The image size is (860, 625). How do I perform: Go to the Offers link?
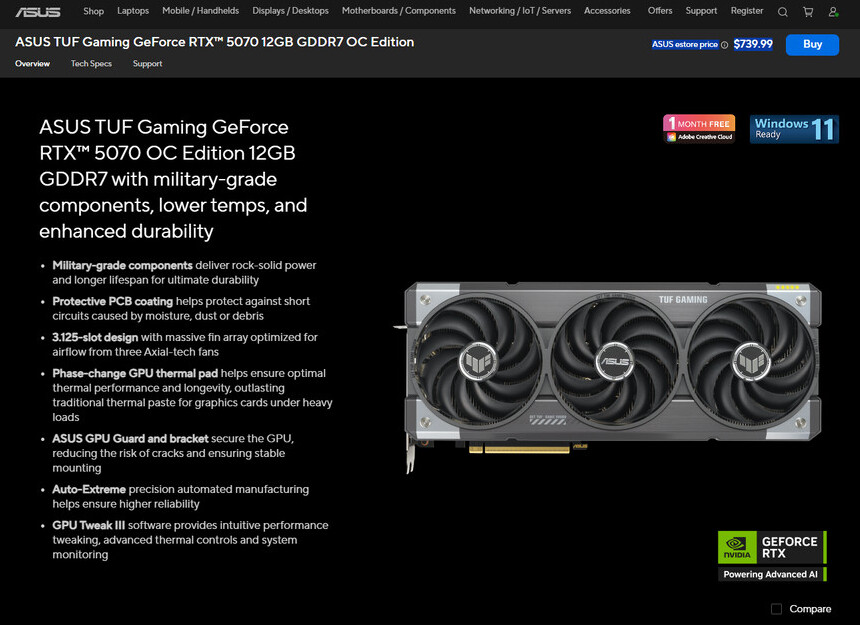(x=660, y=11)
